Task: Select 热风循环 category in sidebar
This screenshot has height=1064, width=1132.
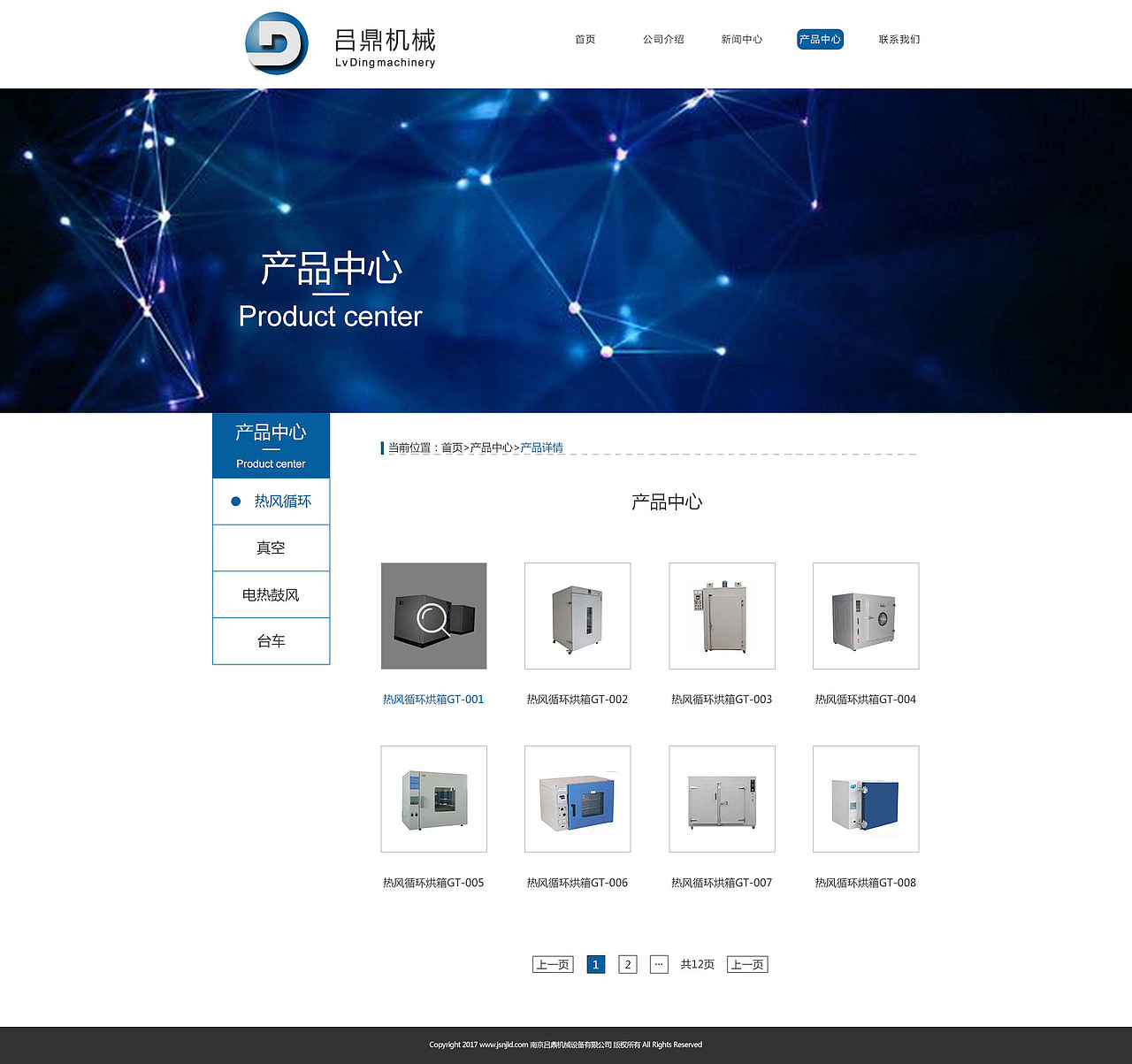Action: tap(271, 501)
